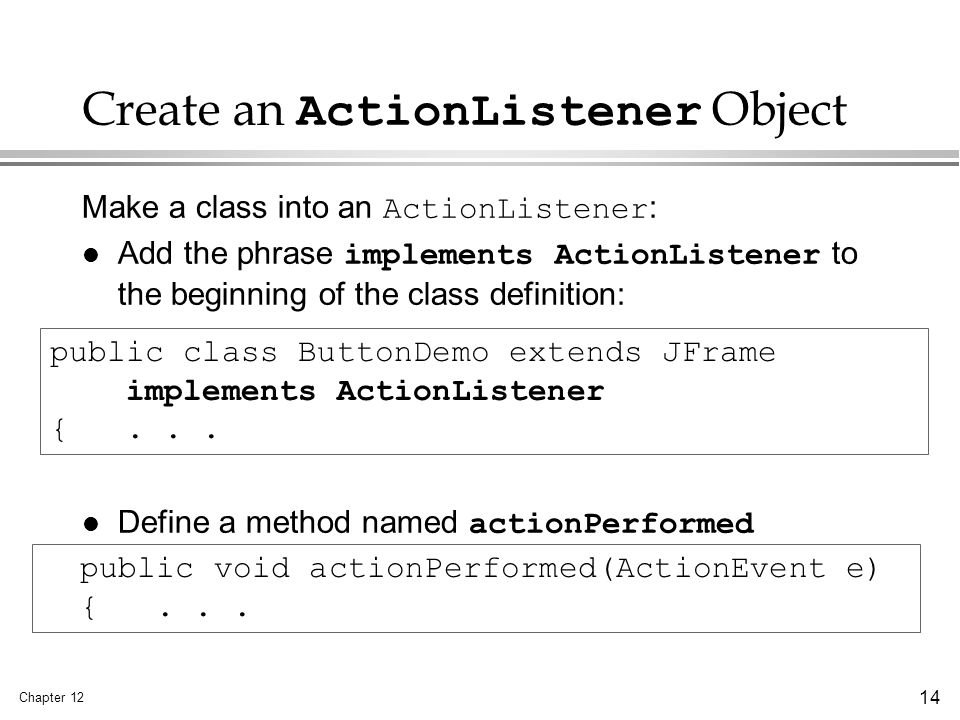Click the second bullet point marker
This screenshot has width=960, height=720.
tap(91, 523)
